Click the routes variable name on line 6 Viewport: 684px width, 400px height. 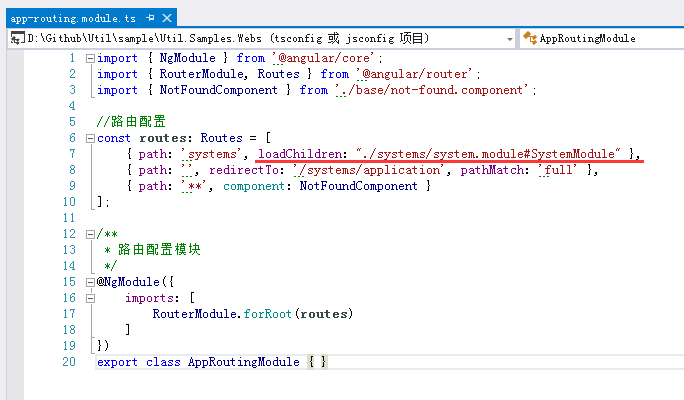(165, 138)
